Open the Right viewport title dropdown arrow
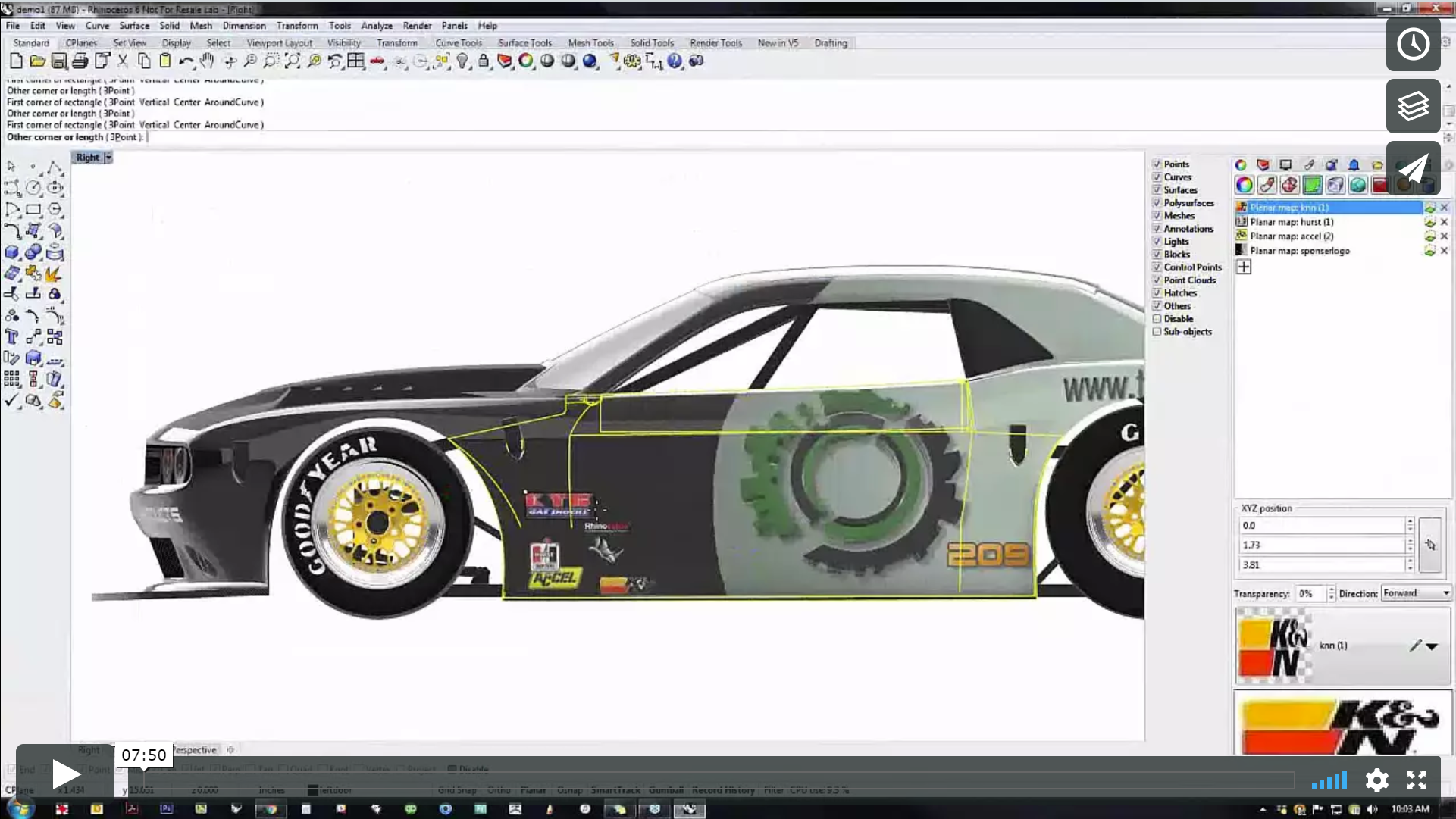Viewport: 1456px width, 819px height. [x=108, y=158]
